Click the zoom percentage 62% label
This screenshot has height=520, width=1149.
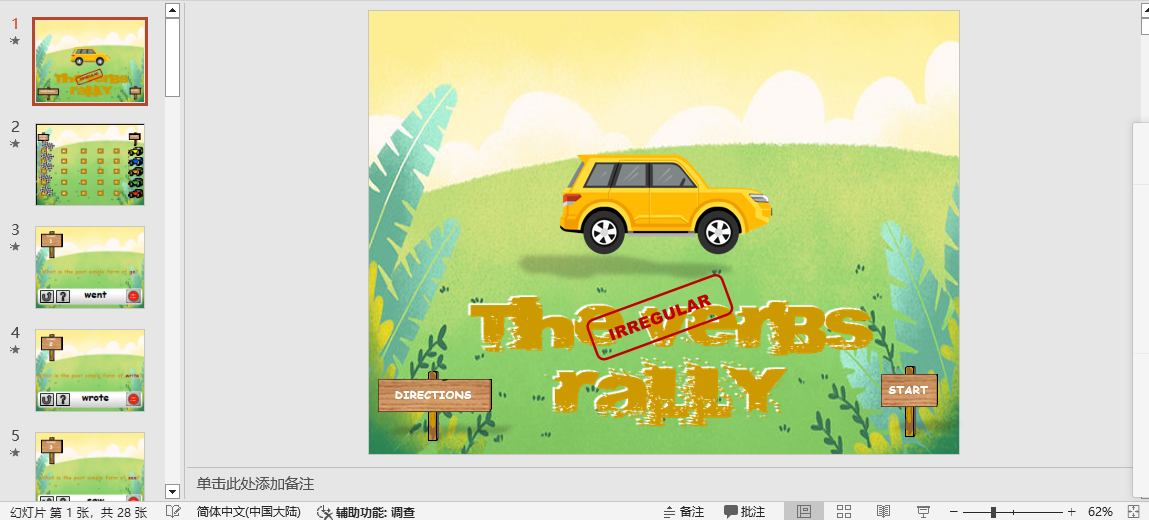[1100, 512]
